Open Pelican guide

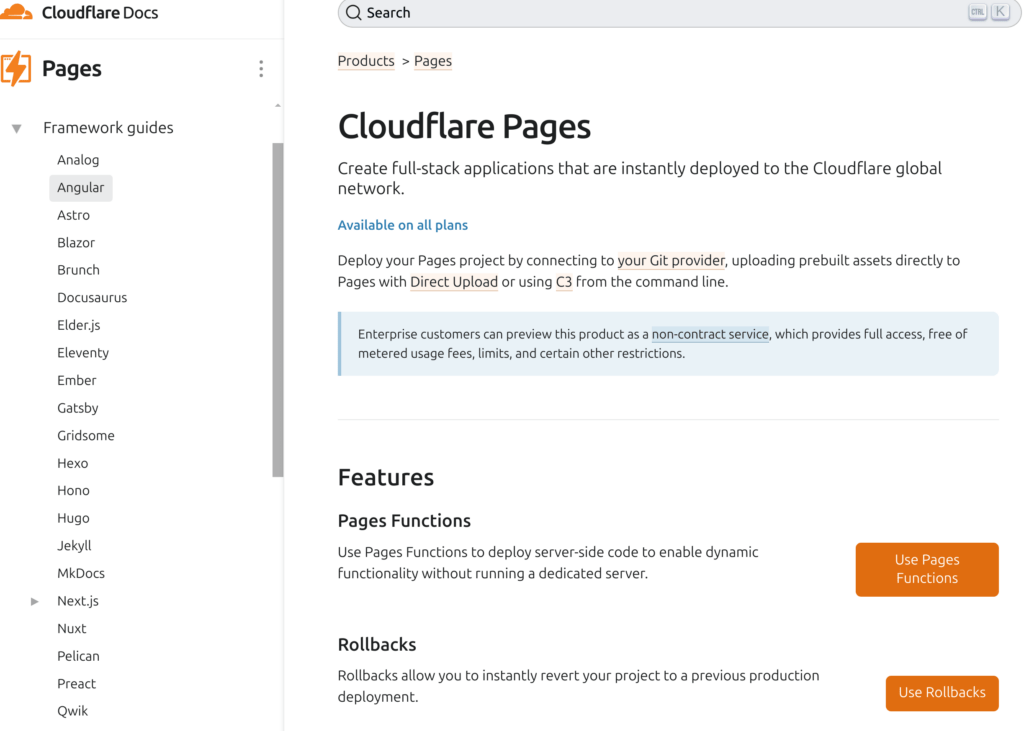pos(78,656)
